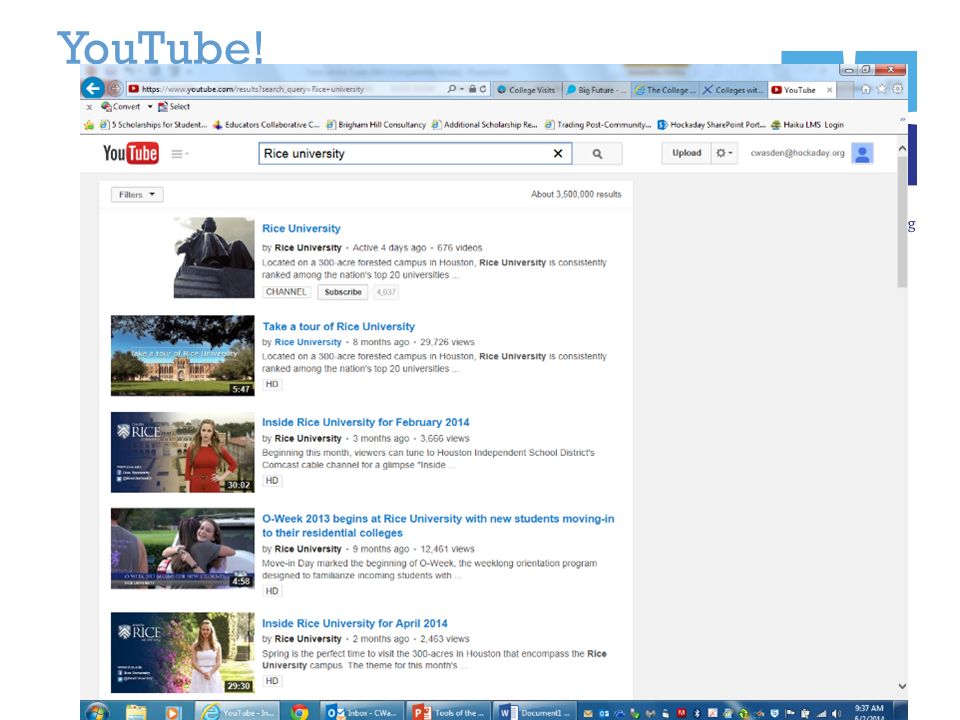Click the address bar URL field
This screenshot has width=960, height=720.
click(x=285, y=89)
